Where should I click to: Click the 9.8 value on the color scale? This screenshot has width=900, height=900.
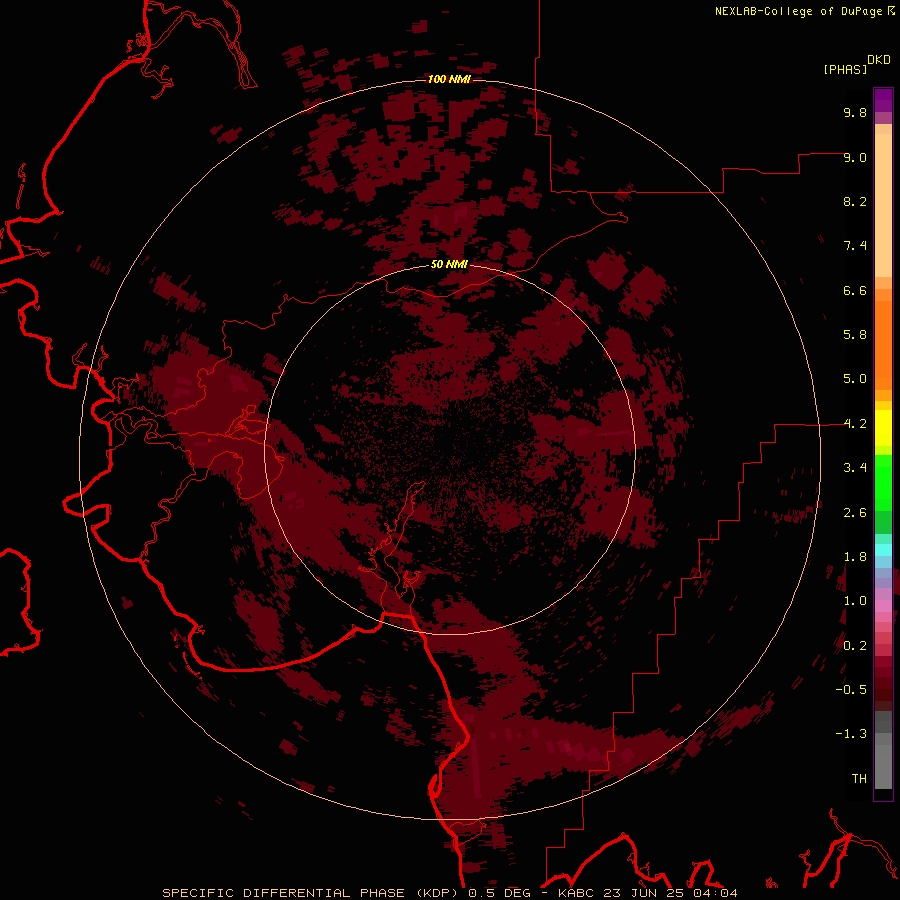(855, 112)
